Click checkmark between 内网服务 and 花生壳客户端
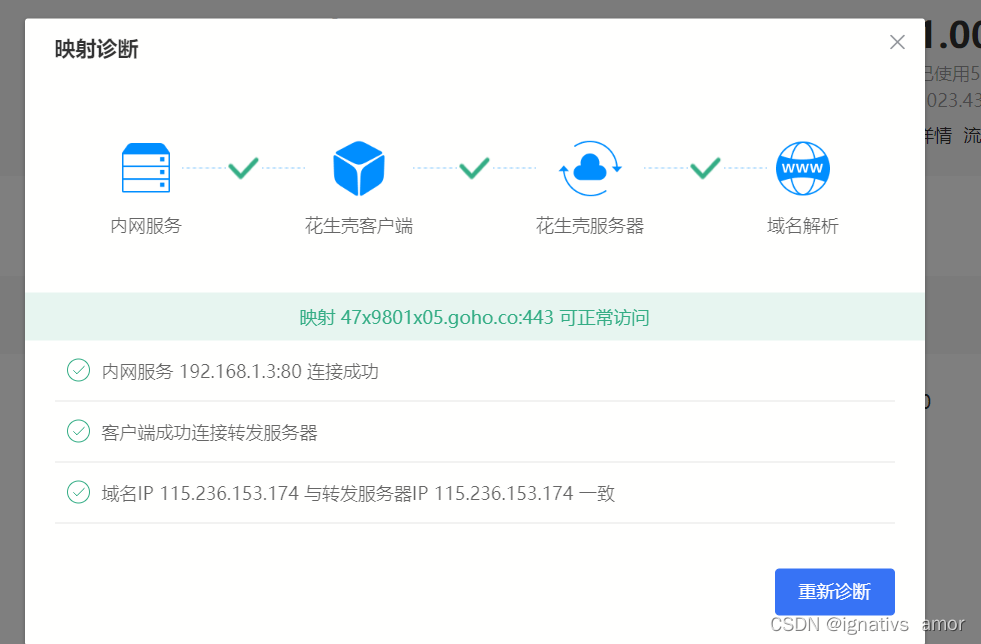The image size is (981, 644). (243, 168)
